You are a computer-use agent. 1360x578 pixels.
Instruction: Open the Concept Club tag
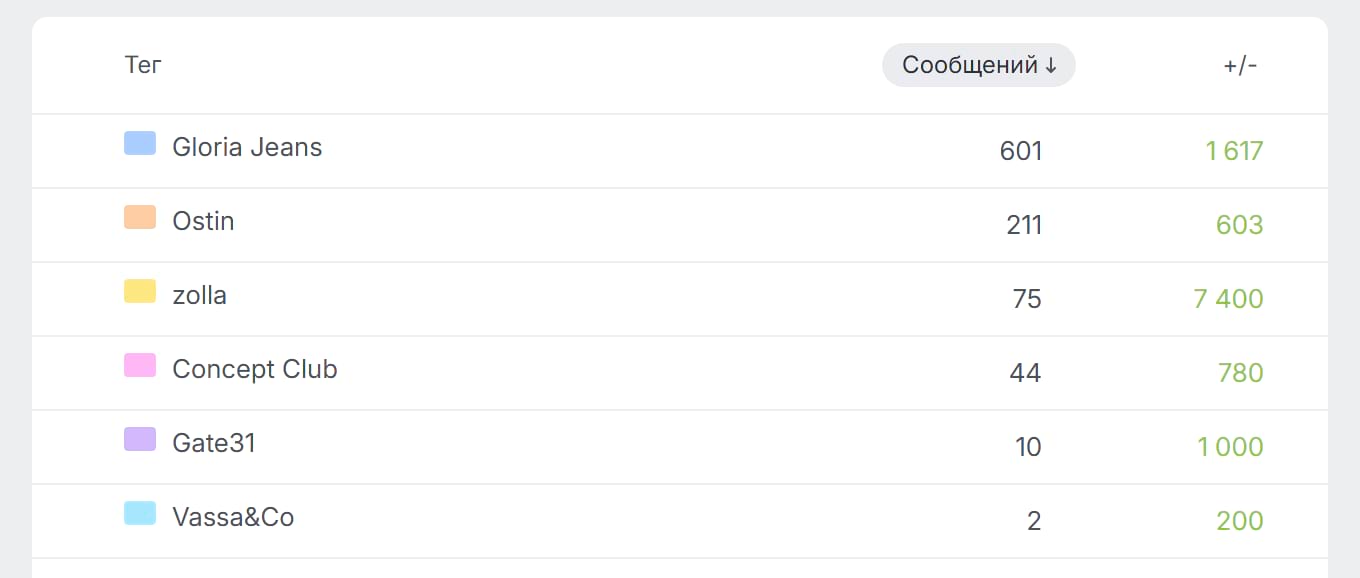255,369
